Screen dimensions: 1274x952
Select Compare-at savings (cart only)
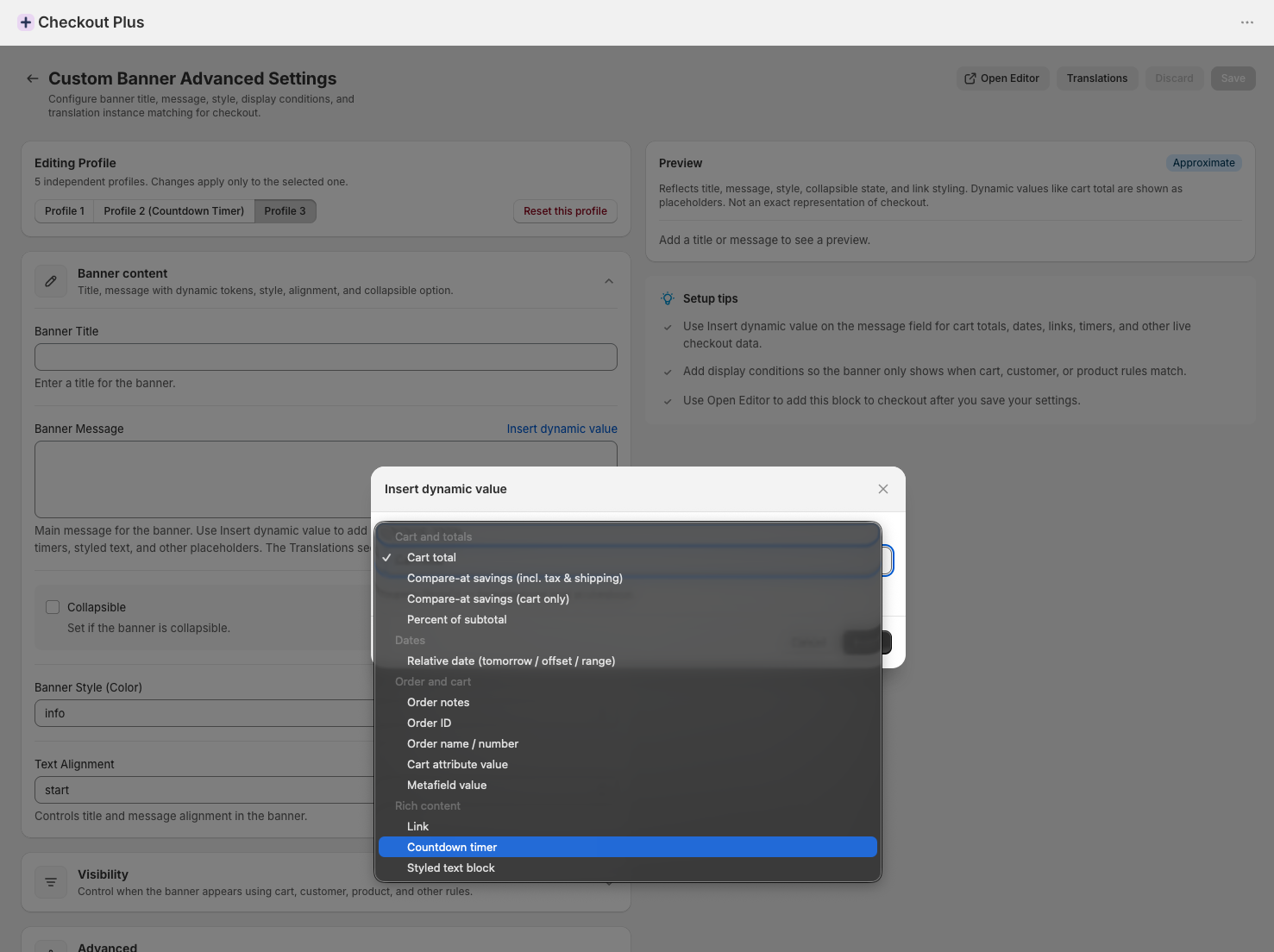pos(628,598)
